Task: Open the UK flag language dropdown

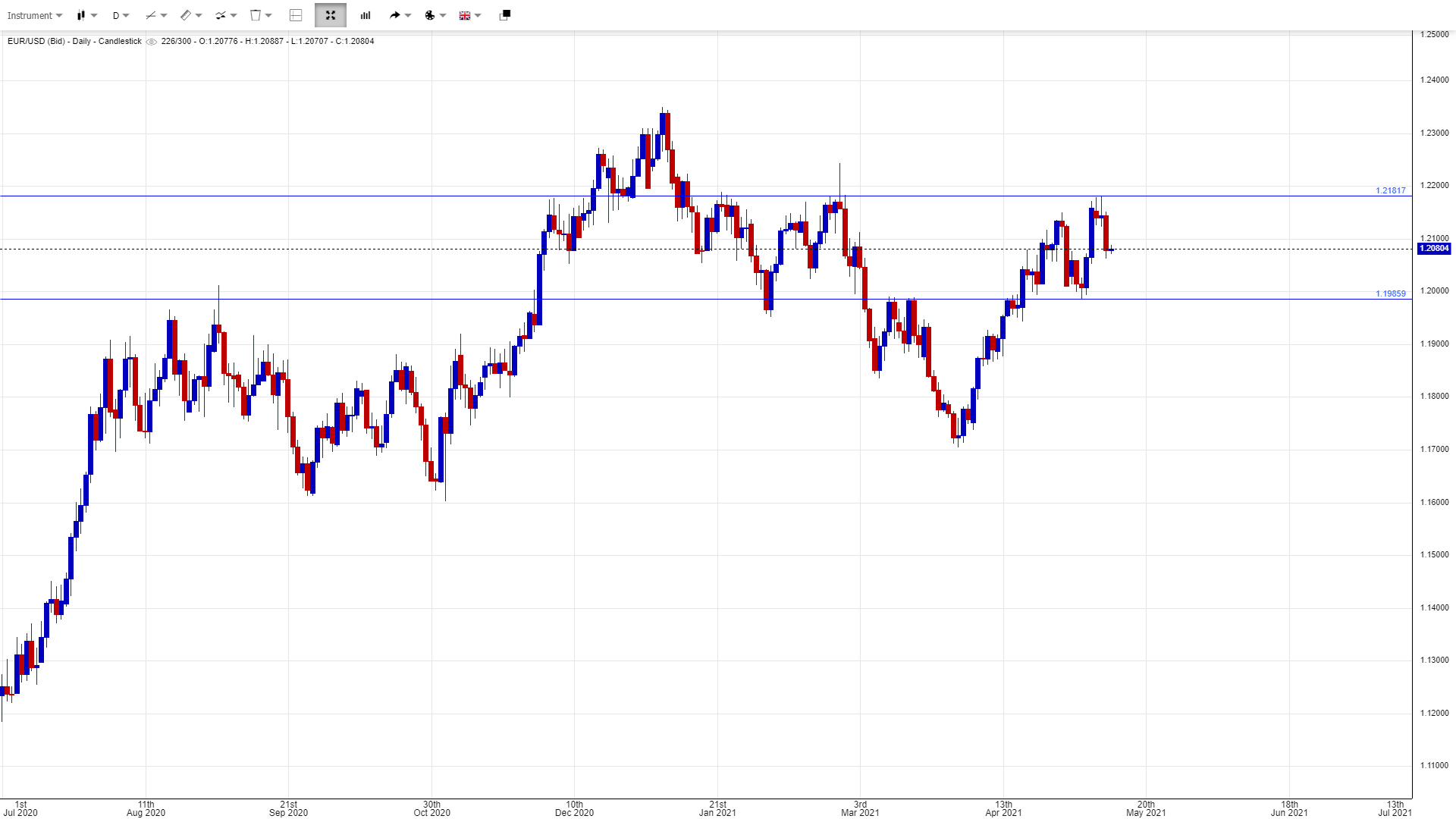Action: [470, 15]
